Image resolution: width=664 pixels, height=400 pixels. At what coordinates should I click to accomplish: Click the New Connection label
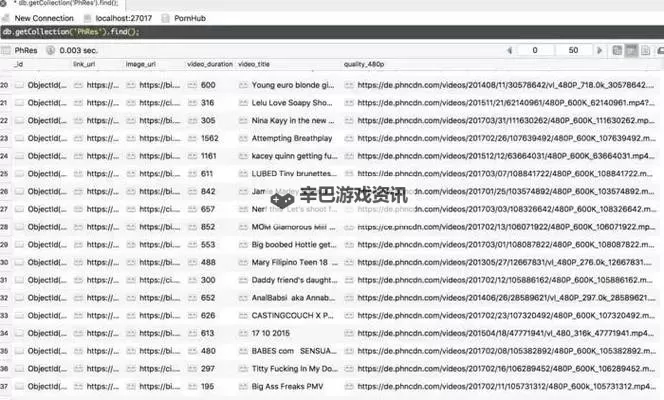tap(44, 18)
